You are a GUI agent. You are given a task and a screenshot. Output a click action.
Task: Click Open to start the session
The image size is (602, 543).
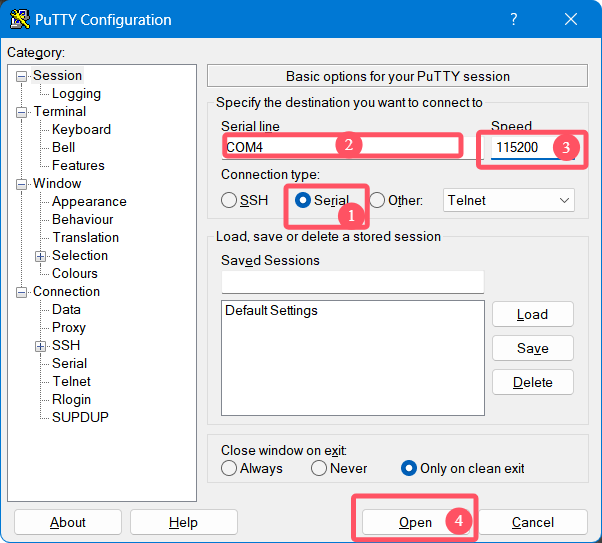tap(416, 522)
